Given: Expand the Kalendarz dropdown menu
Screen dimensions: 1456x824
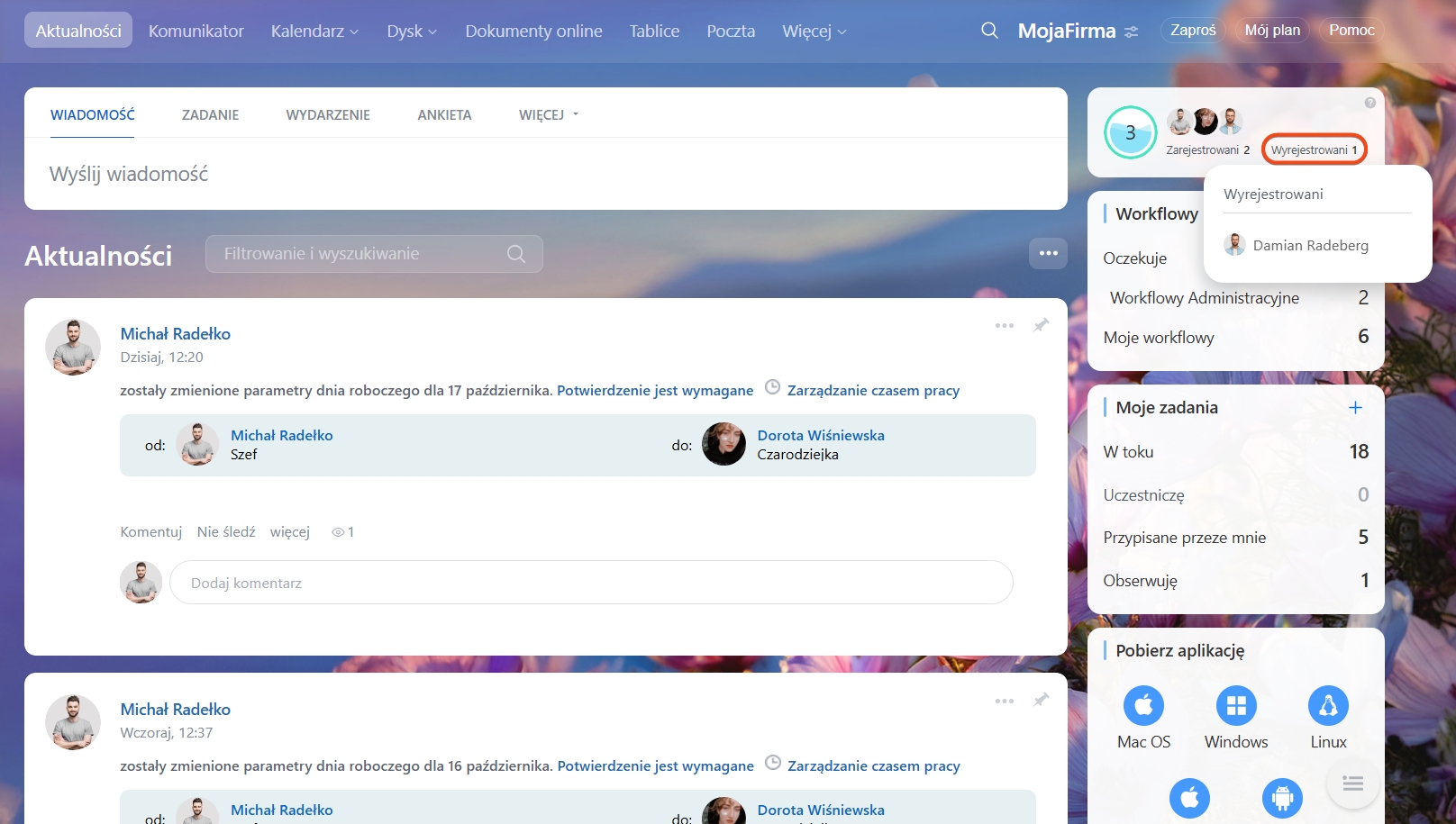Looking at the screenshot, I should (314, 32).
